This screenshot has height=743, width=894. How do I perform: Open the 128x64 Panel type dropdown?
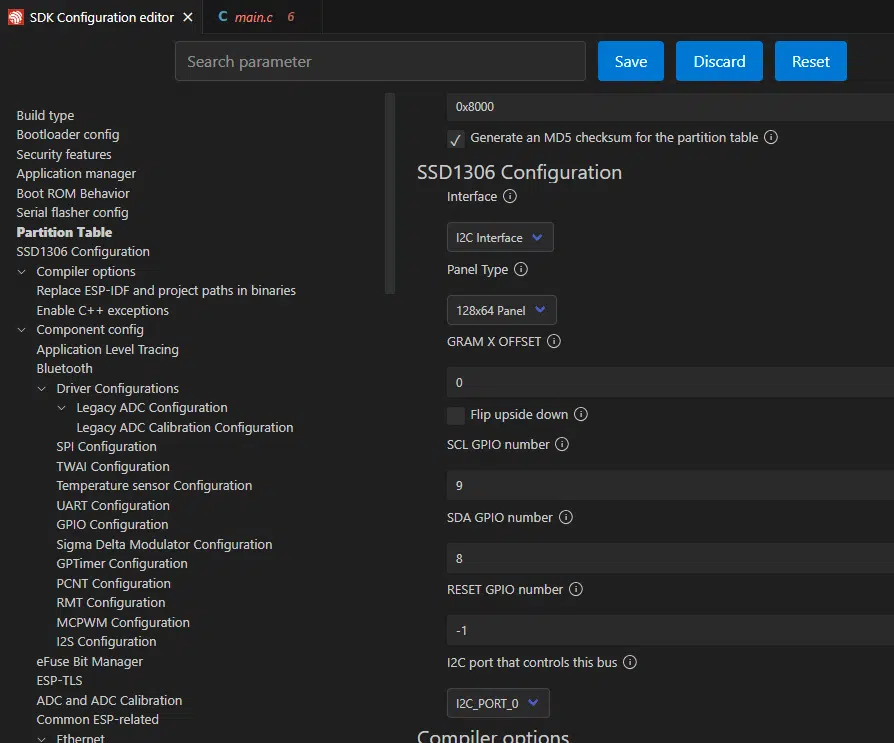coord(501,310)
